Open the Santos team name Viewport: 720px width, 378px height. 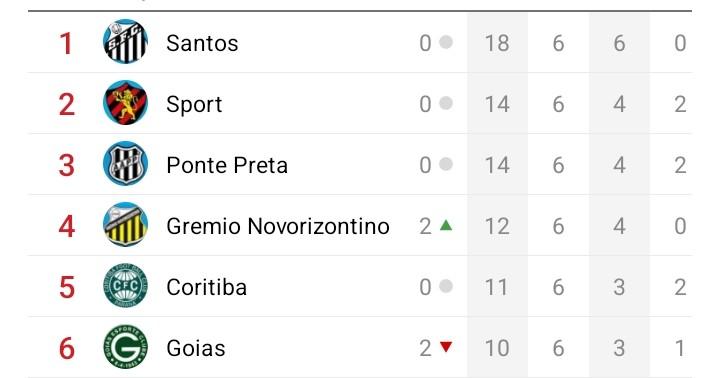(202, 43)
